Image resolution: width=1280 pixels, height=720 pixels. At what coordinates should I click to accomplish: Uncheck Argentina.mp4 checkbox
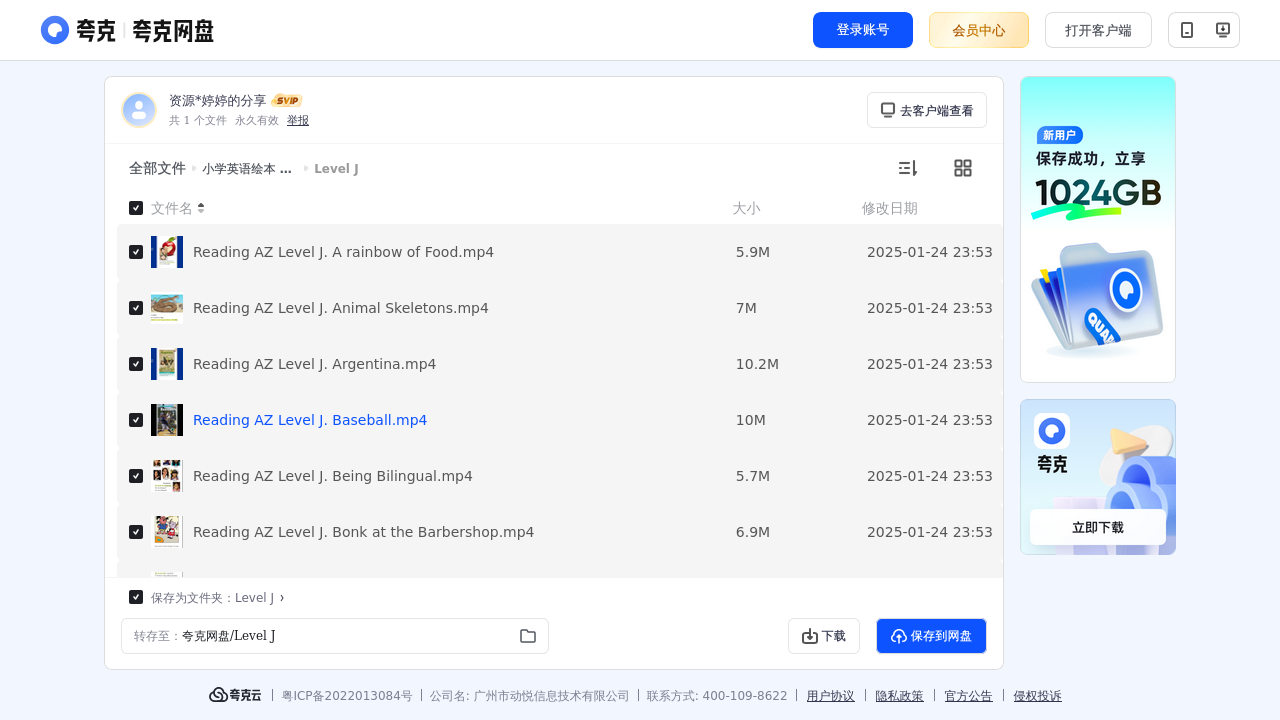(136, 364)
